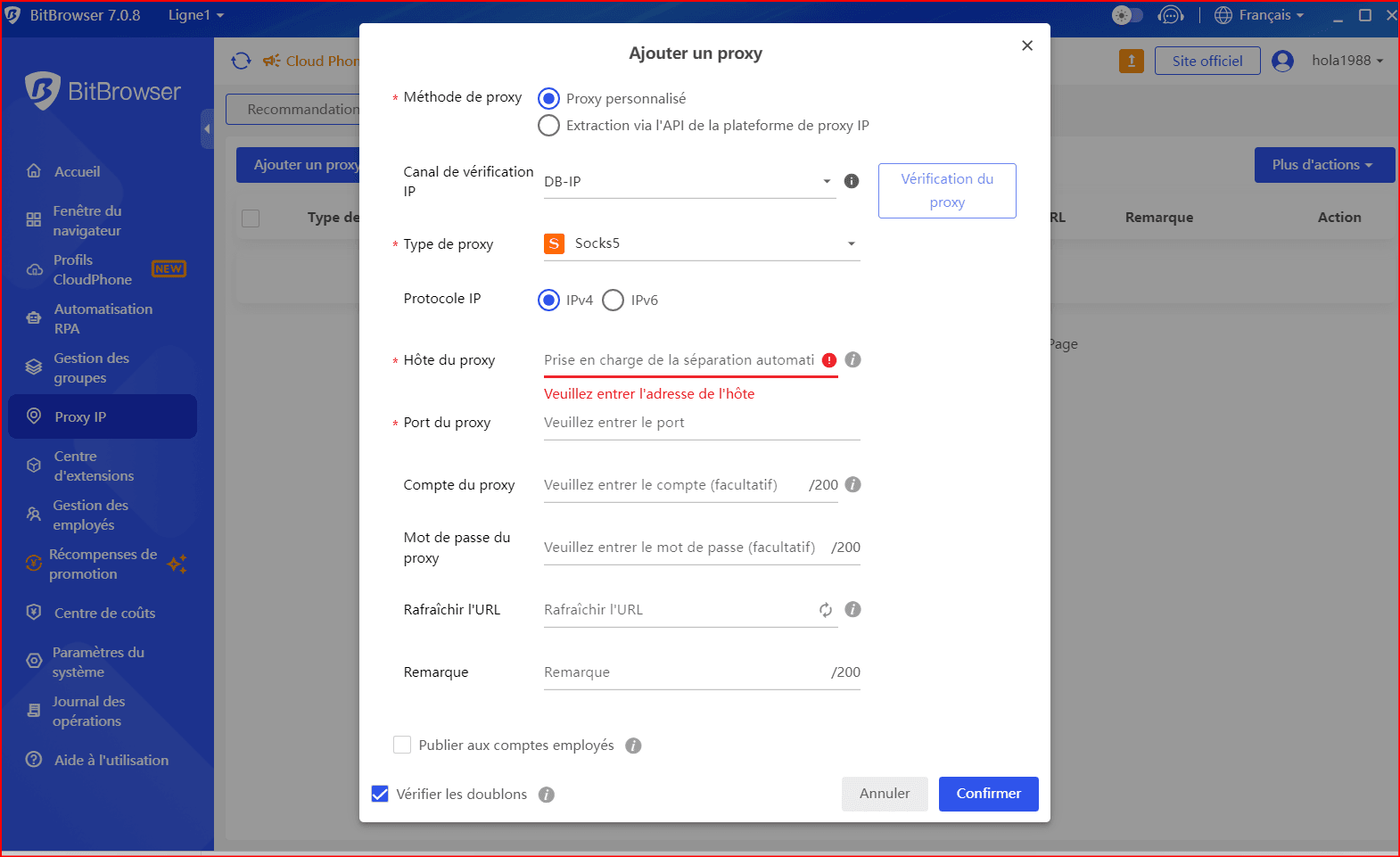This screenshot has width=1400, height=857.
Task: Open the Canal de vérification IP dropdown
Action: pyautogui.click(x=688, y=182)
